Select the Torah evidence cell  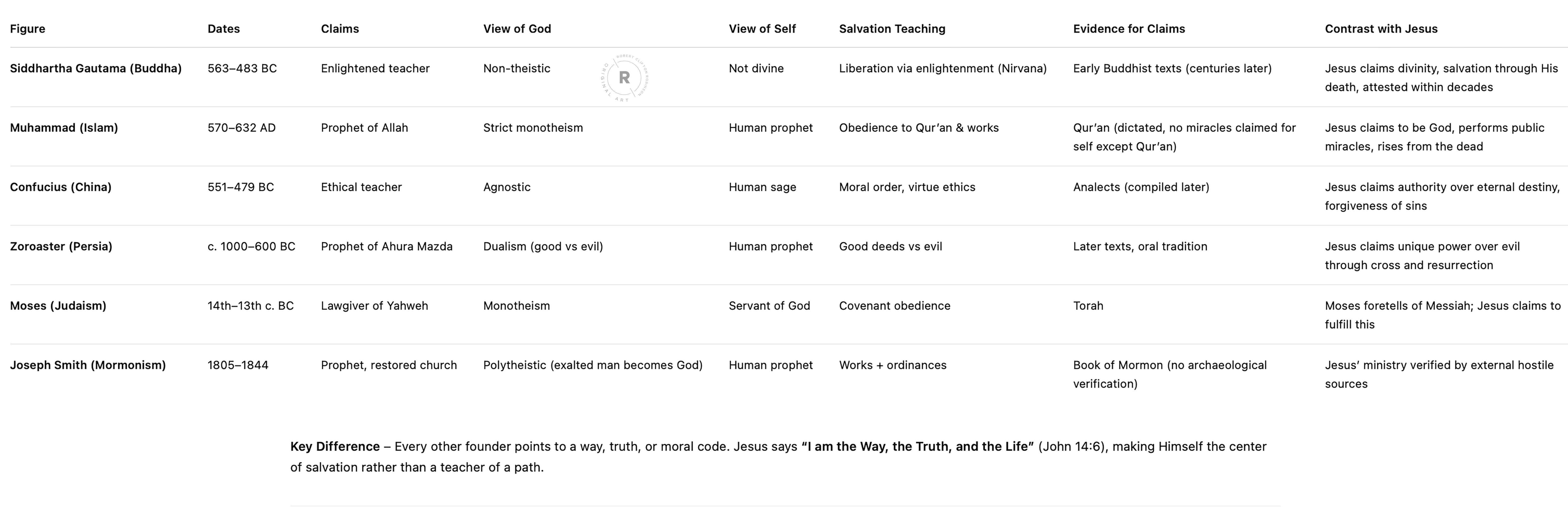(1088, 306)
